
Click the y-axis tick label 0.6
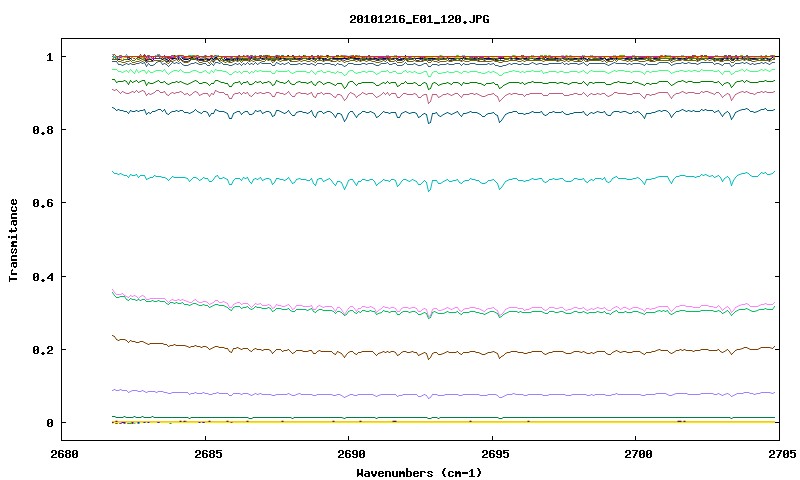click(x=43, y=203)
